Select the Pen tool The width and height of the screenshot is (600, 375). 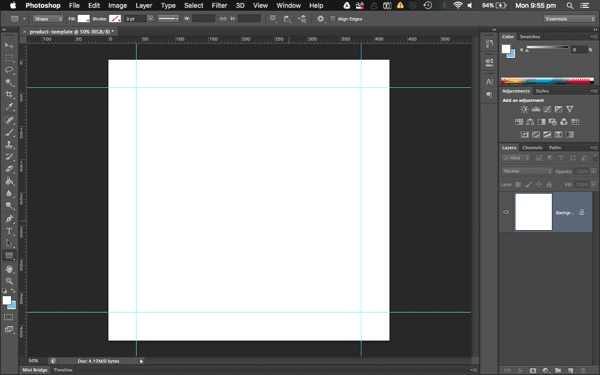[x=9, y=219]
